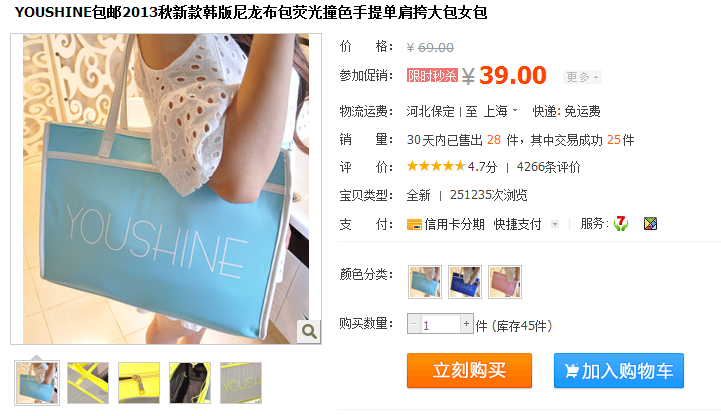Select the light blue bag color option
This screenshot has height=416, width=721.
425,282
